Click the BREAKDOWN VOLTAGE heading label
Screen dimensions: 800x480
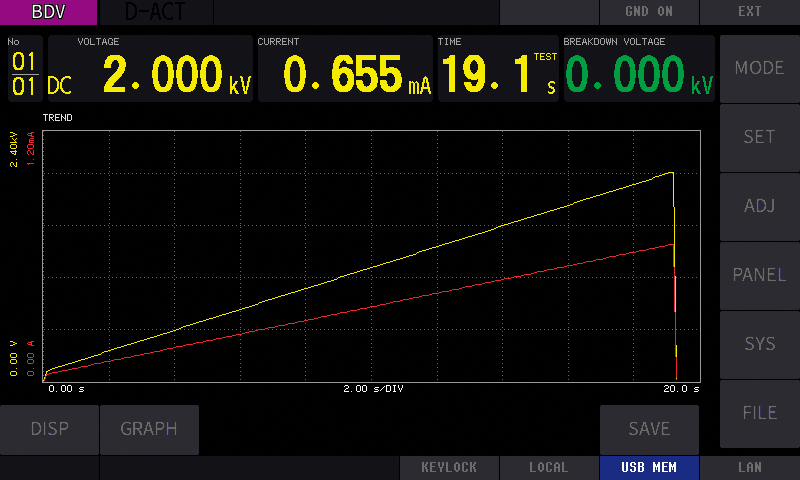[x=614, y=42]
